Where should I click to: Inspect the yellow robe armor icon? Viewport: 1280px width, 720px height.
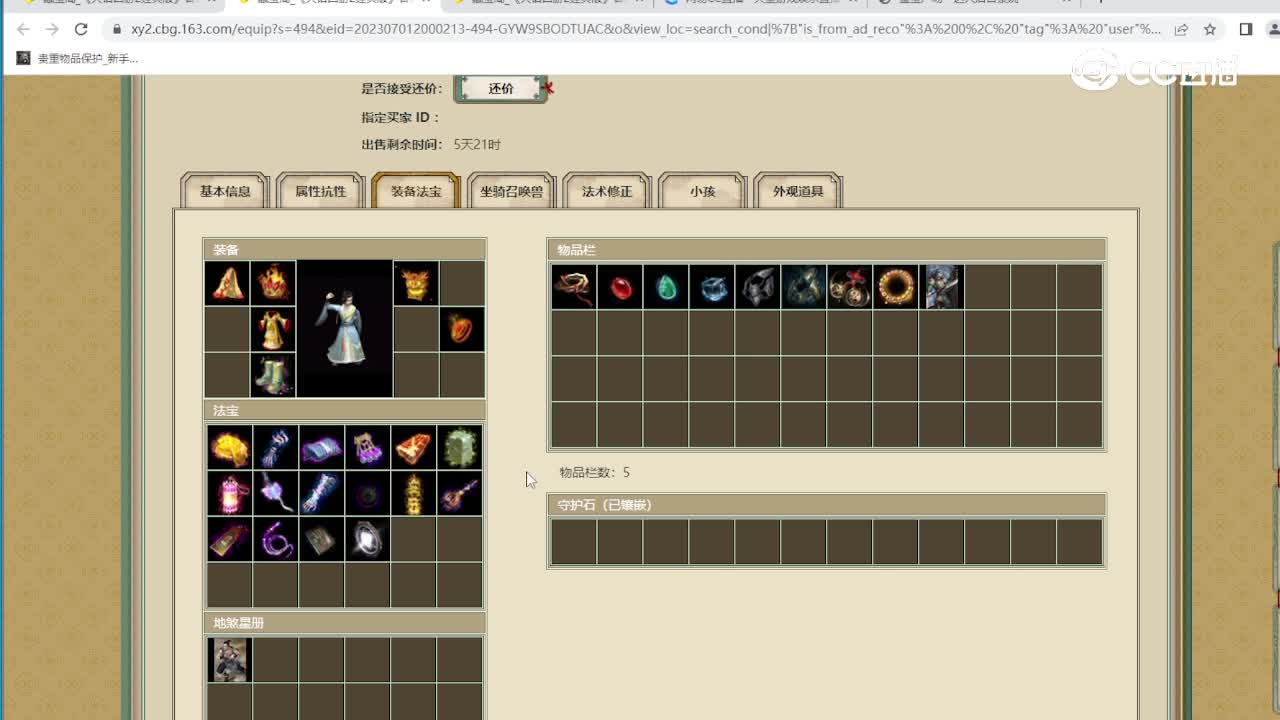273,330
